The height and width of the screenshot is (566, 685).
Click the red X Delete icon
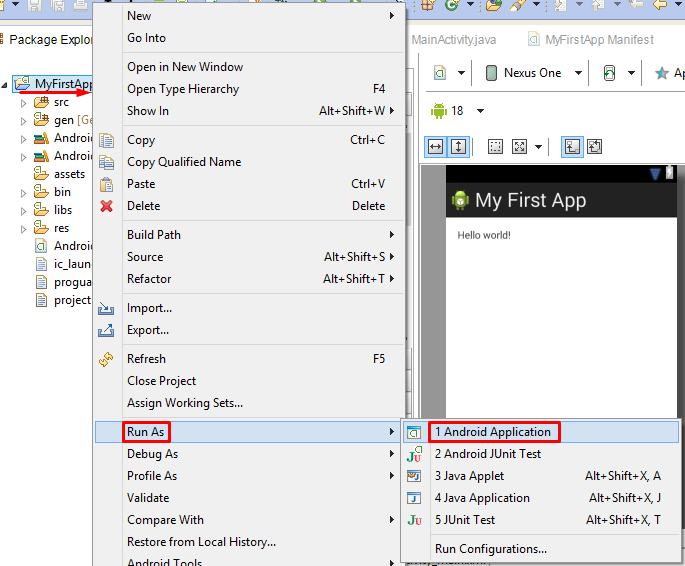click(106, 206)
